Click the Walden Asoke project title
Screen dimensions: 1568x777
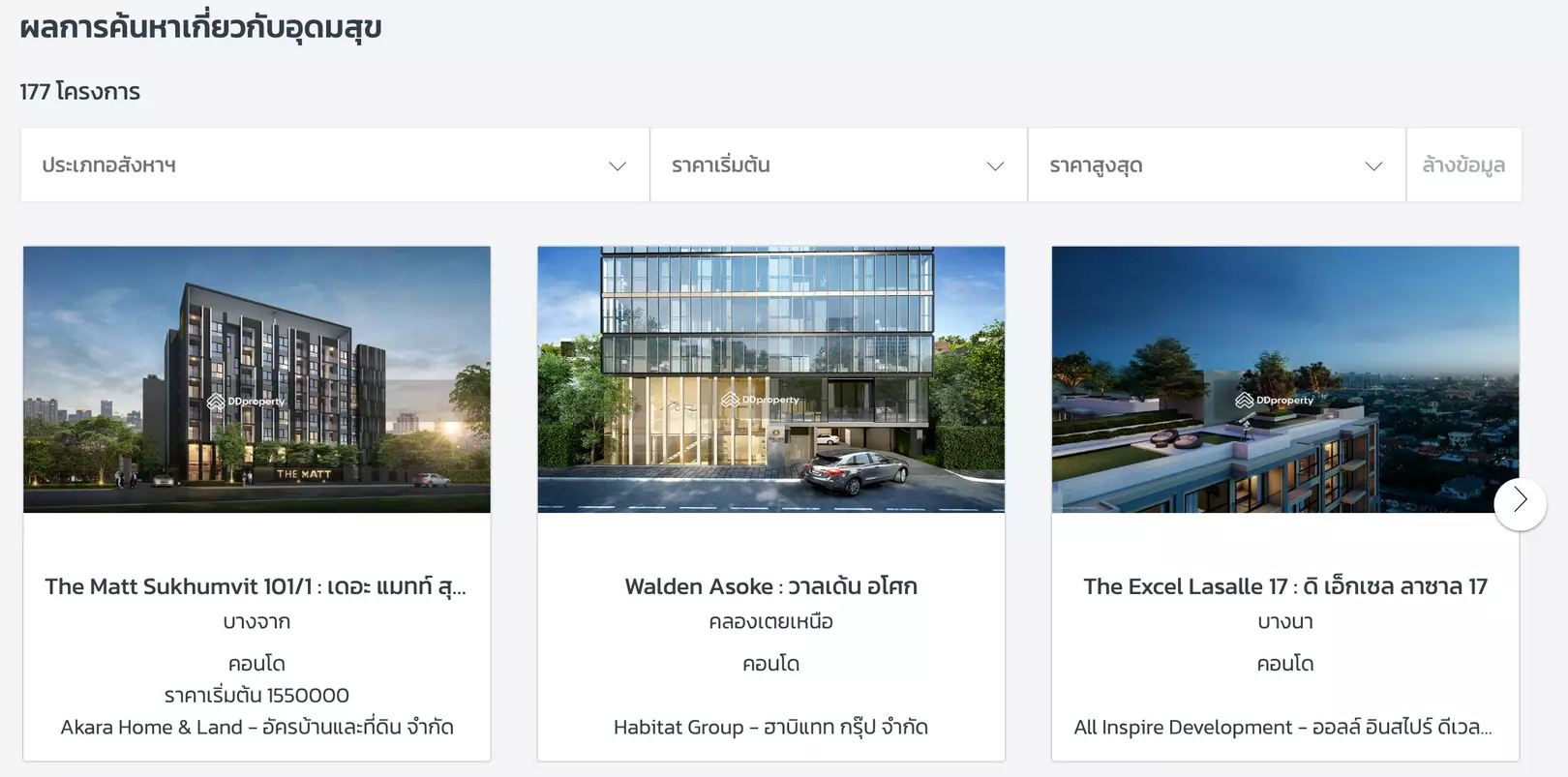pyautogui.click(x=771, y=586)
